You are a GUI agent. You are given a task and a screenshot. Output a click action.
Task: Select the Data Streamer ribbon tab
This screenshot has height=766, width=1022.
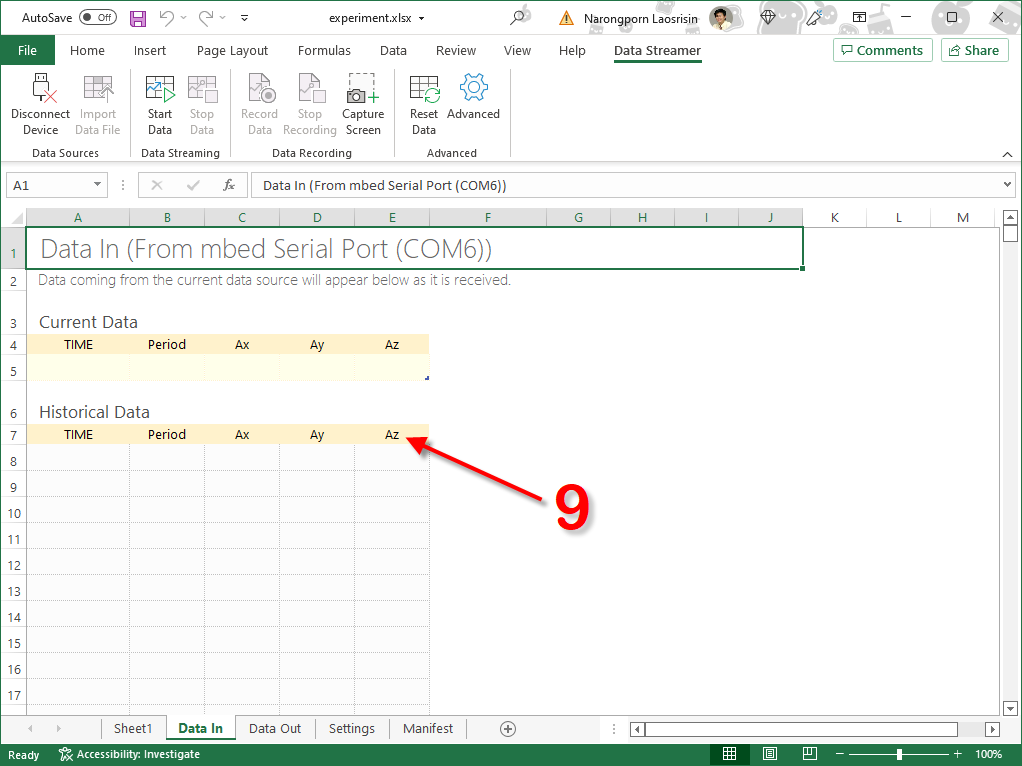click(x=657, y=50)
